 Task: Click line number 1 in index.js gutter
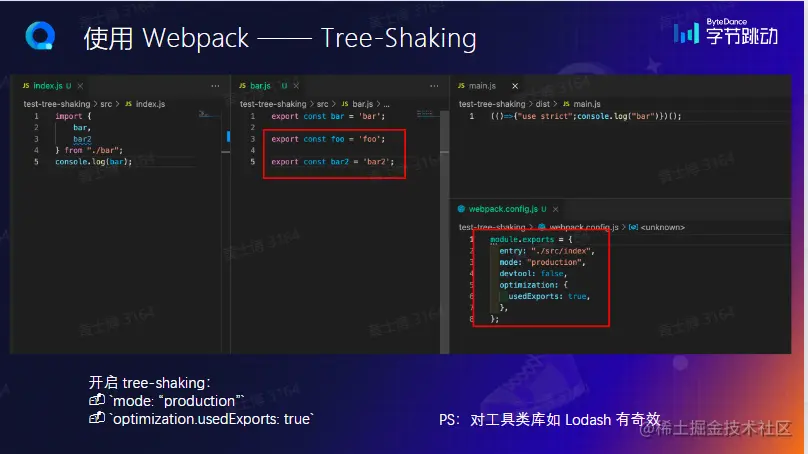point(36,116)
